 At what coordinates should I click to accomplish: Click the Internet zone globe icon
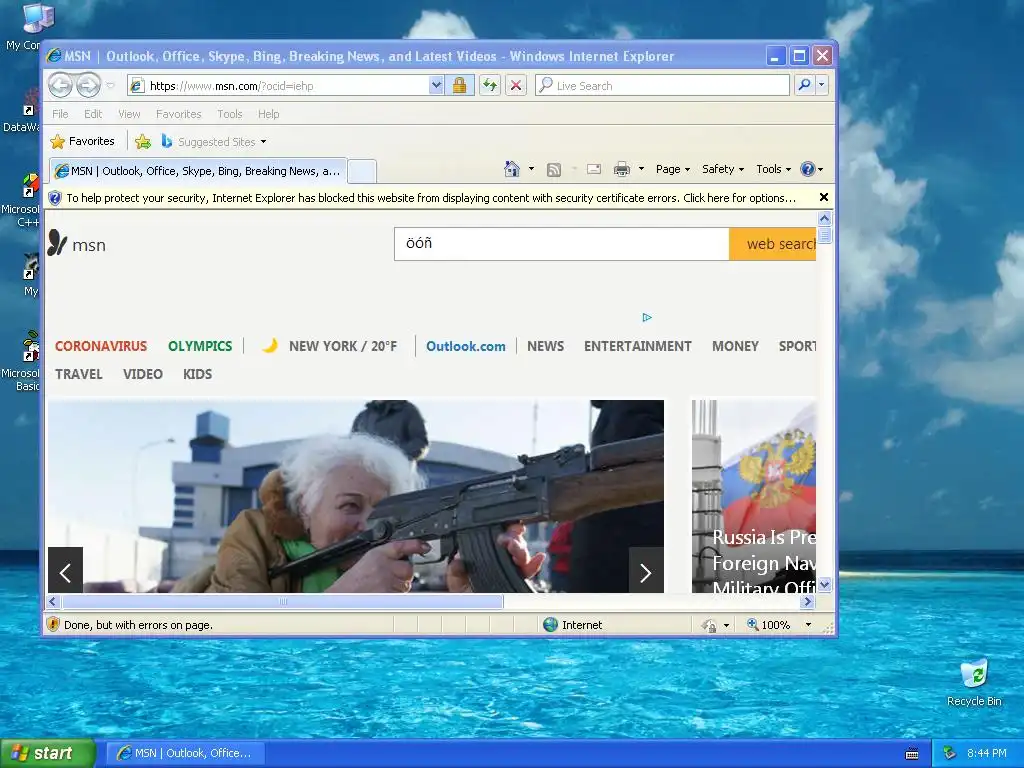551,624
